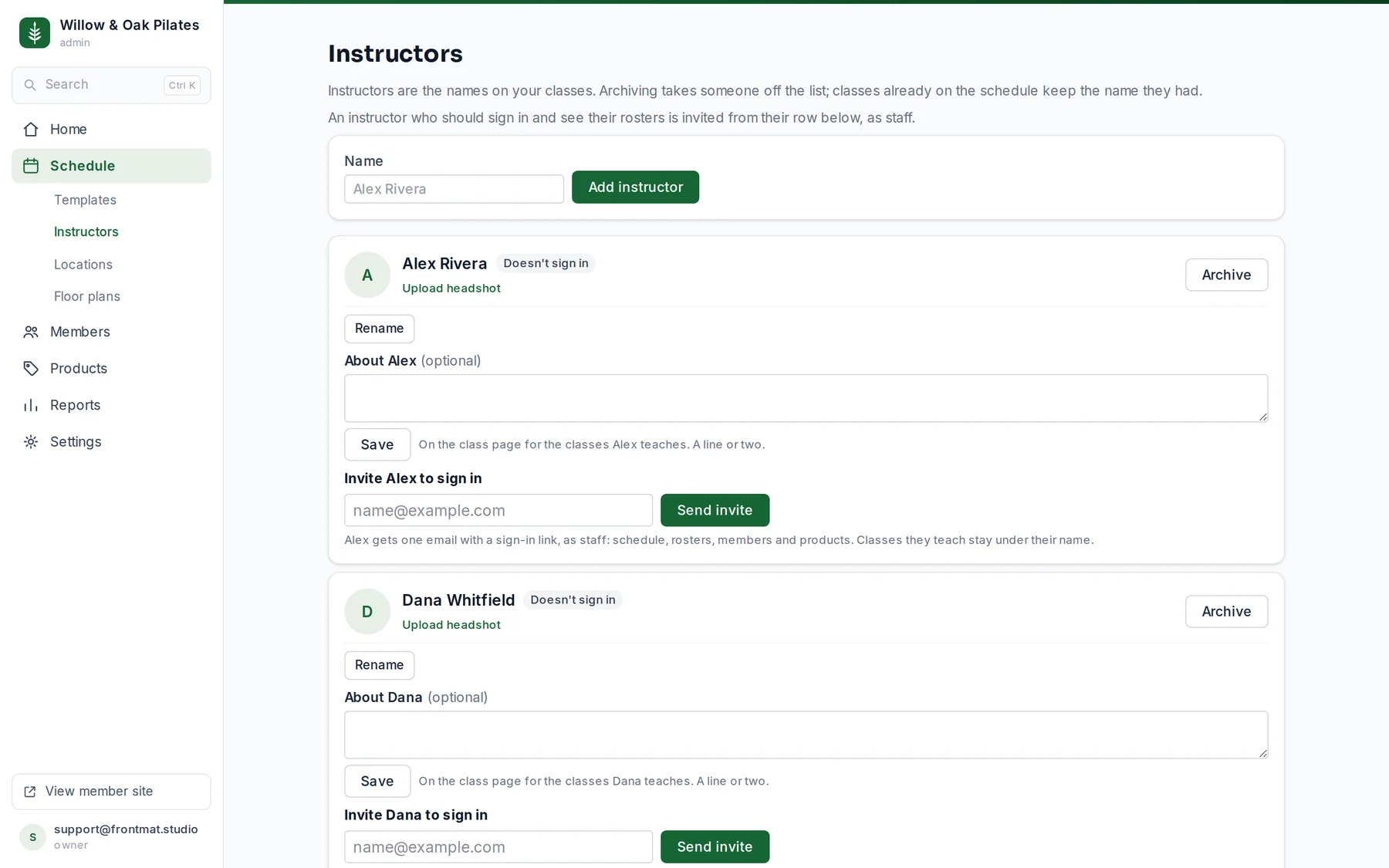1389x868 pixels.
Task: Click the Invite Dana email field
Action: (498, 846)
